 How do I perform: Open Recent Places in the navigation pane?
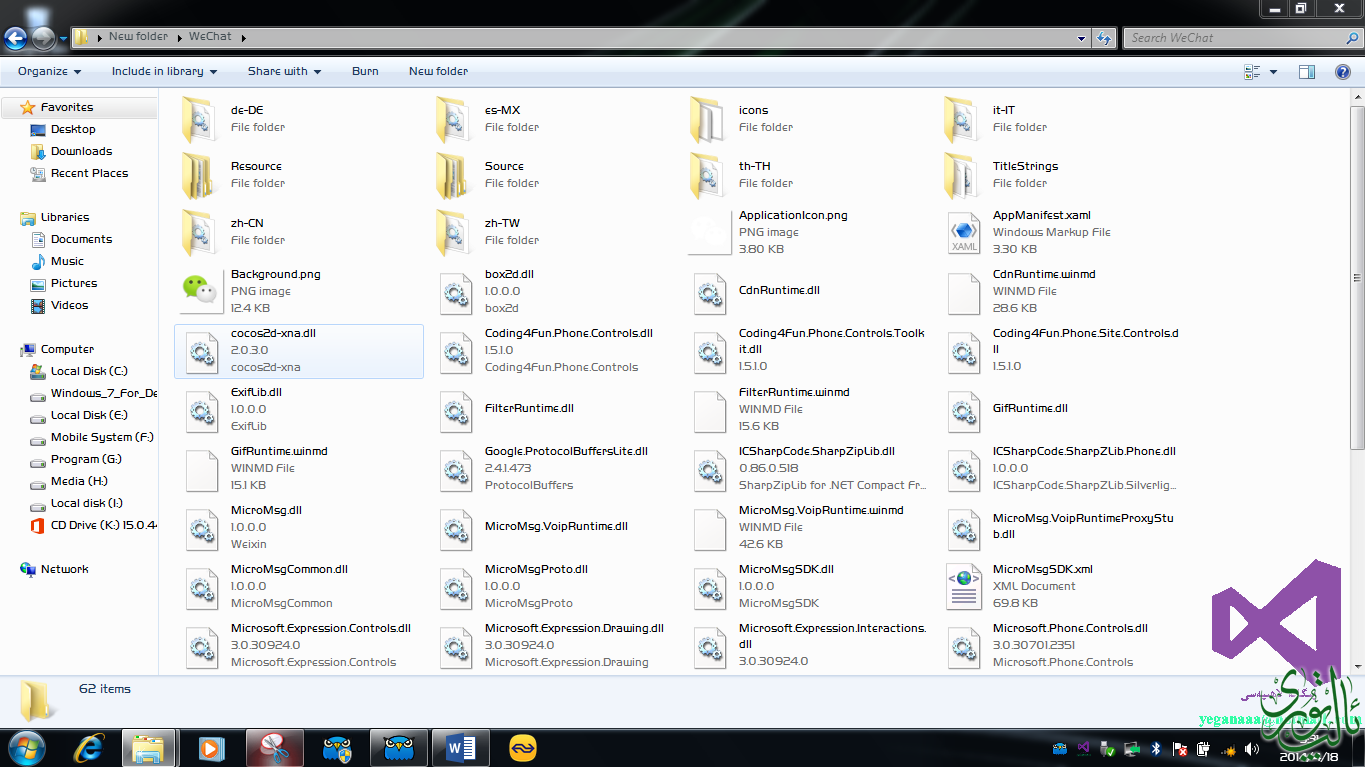89,173
